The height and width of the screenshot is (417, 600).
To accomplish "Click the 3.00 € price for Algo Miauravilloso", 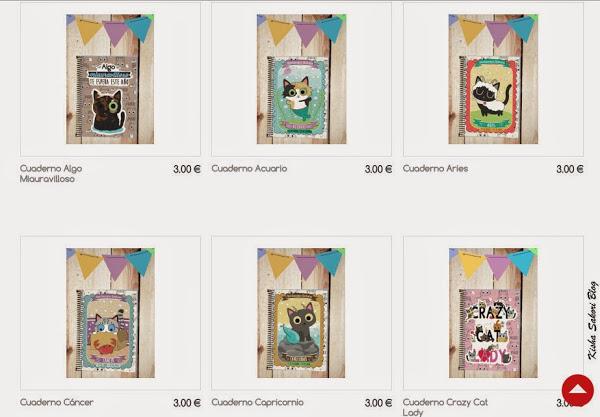I will tap(187, 169).
